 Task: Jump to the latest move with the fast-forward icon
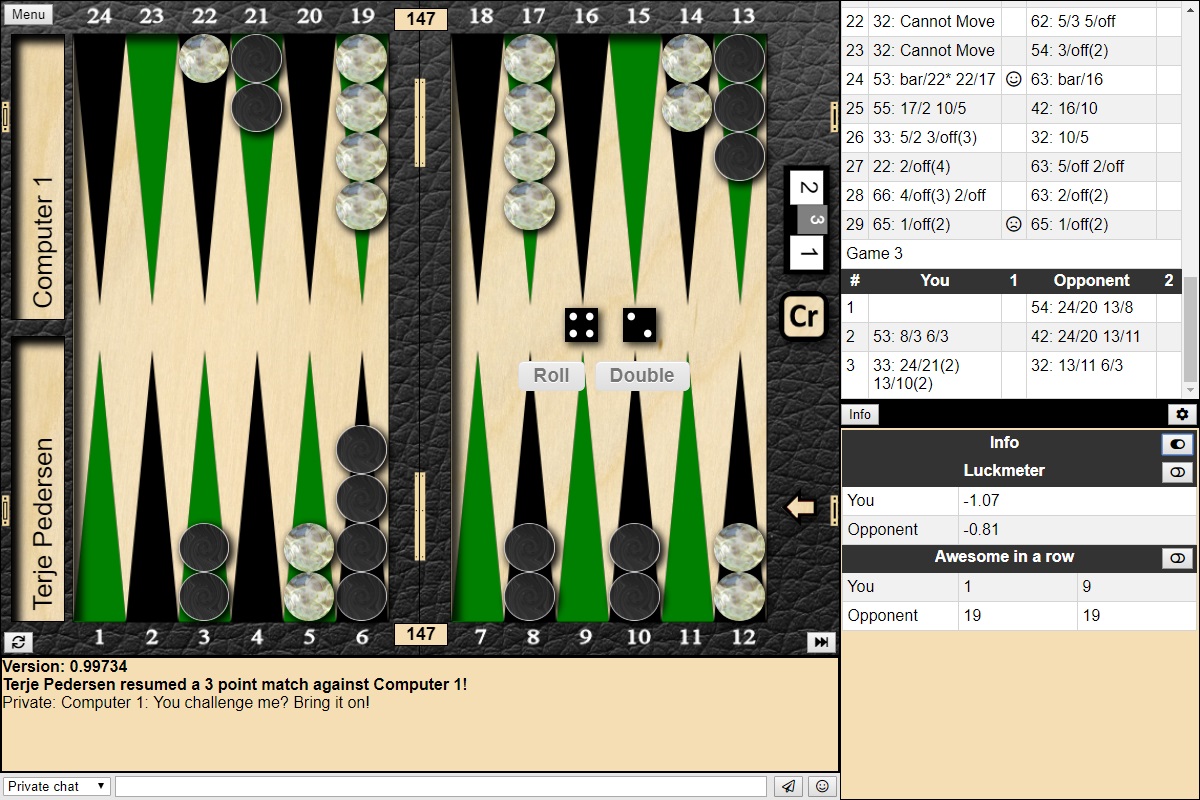pyautogui.click(x=822, y=642)
